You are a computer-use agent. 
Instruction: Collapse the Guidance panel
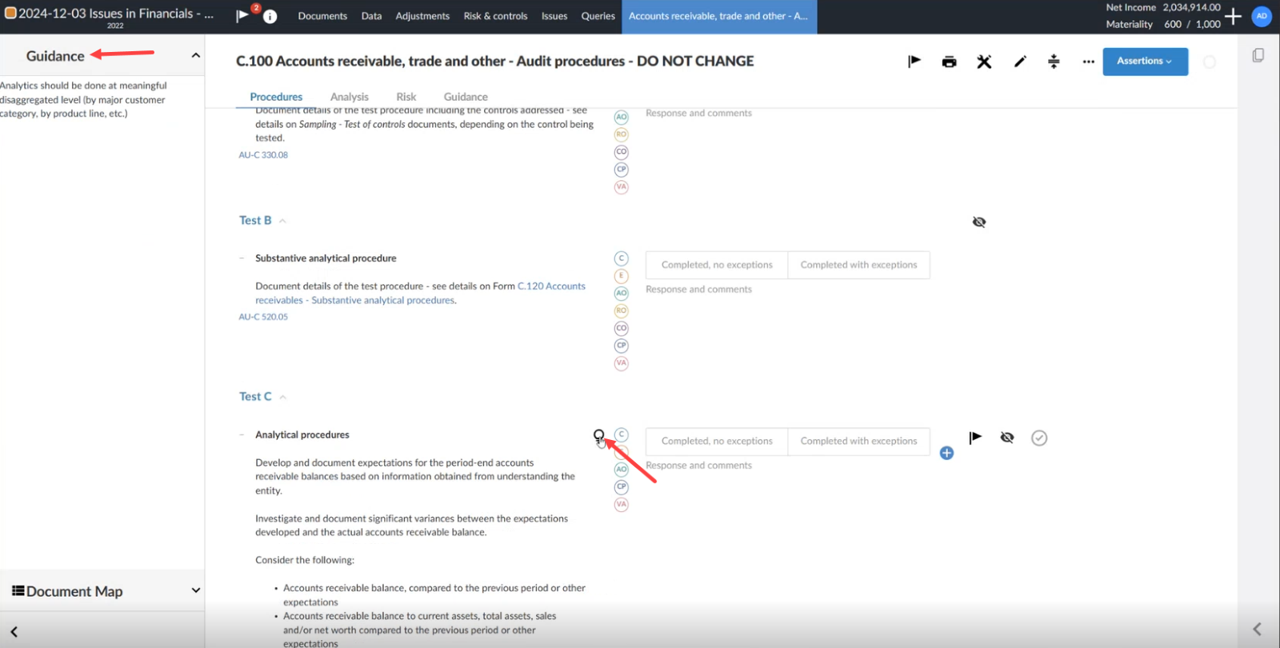point(195,56)
